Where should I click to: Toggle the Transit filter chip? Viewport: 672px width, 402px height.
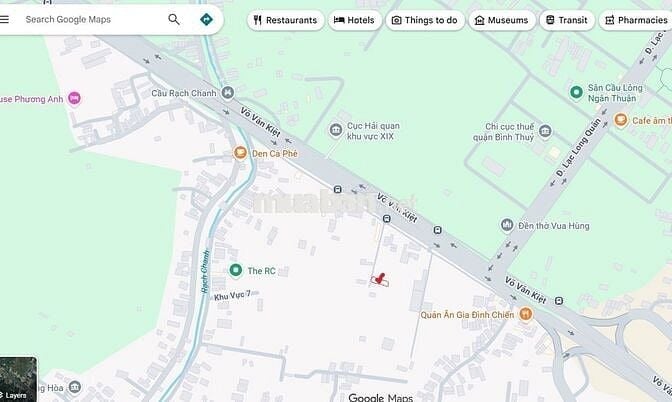(566, 20)
